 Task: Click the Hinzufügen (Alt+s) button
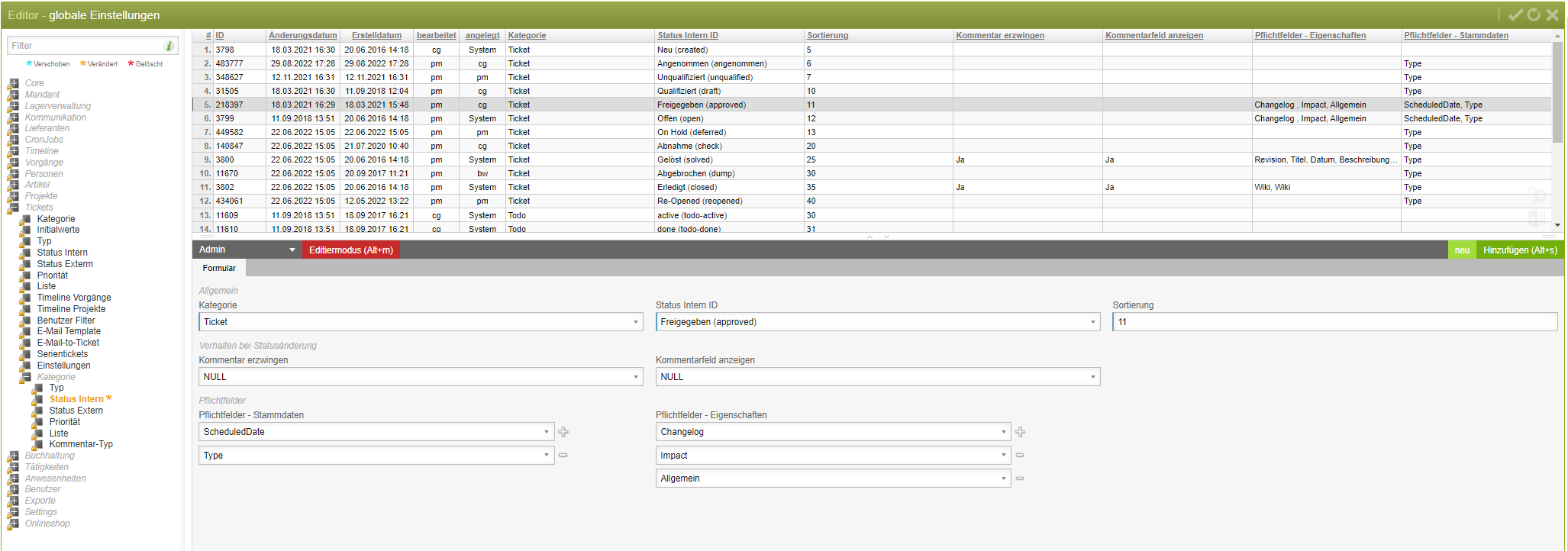point(1520,250)
